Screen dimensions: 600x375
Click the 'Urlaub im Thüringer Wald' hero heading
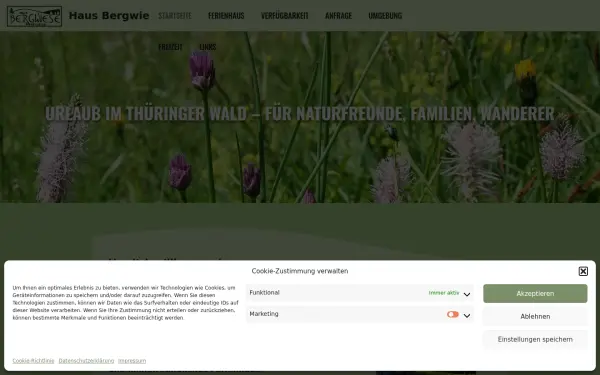click(x=300, y=113)
